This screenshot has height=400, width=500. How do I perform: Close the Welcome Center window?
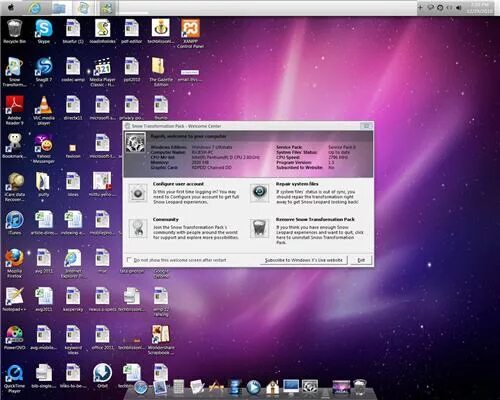click(366, 126)
